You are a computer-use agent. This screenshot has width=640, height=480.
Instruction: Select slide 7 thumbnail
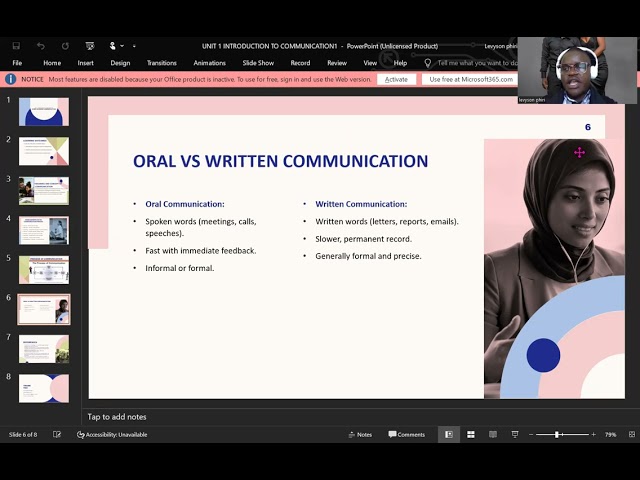[x=44, y=349]
